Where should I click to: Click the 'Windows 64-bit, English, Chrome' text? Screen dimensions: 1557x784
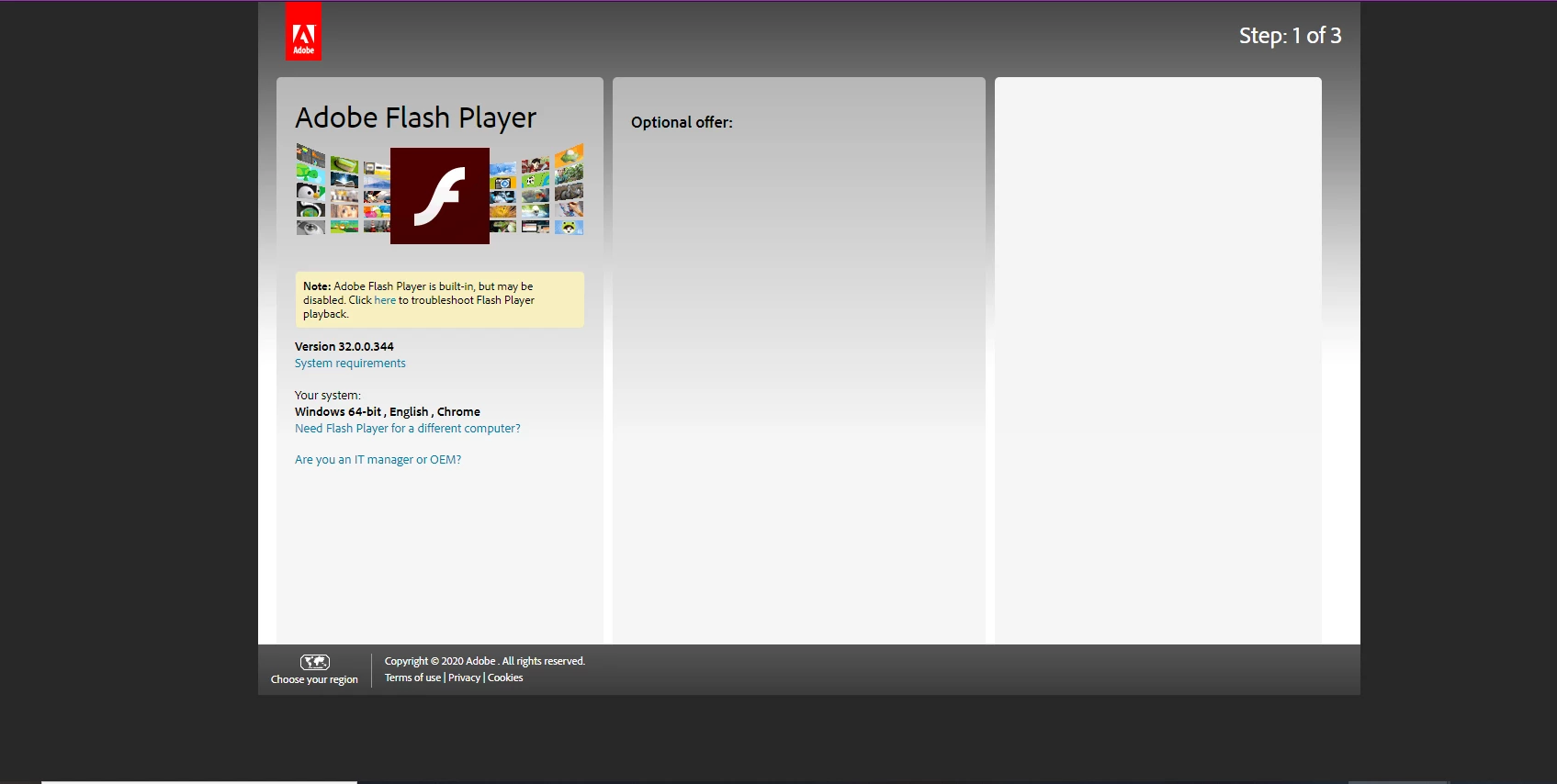[x=388, y=412]
